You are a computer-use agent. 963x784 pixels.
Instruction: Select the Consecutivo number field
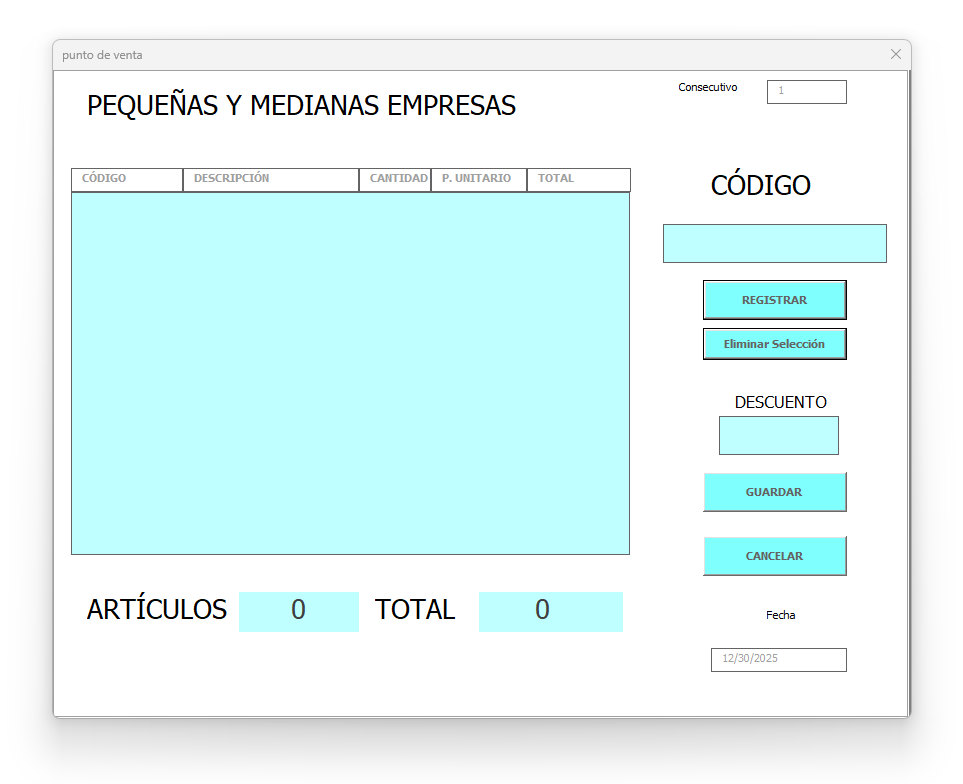click(x=806, y=91)
